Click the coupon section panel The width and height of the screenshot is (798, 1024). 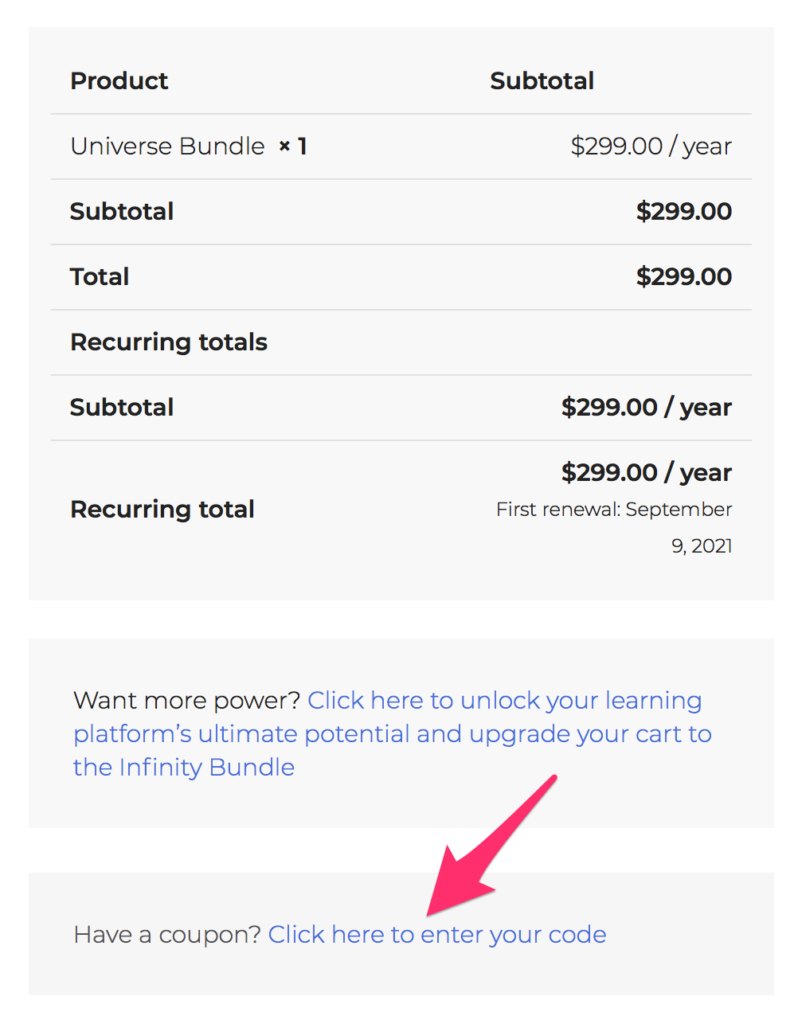pyautogui.click(x=400, y=932)
